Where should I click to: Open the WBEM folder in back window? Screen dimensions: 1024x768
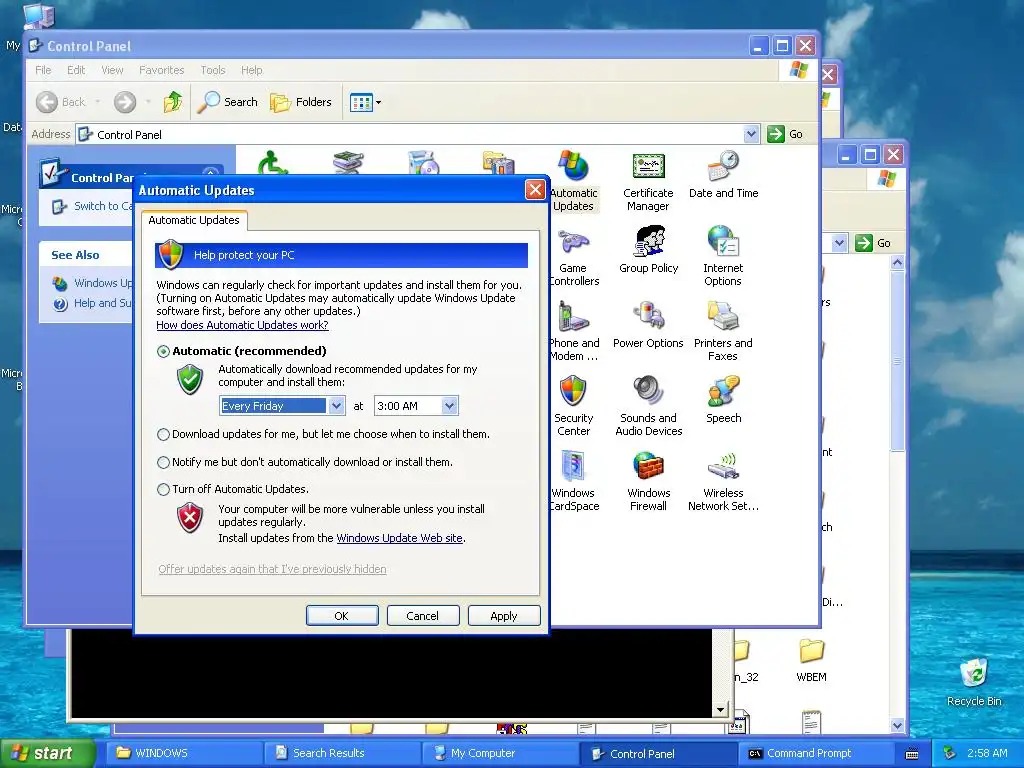click(x=811, y=660)
